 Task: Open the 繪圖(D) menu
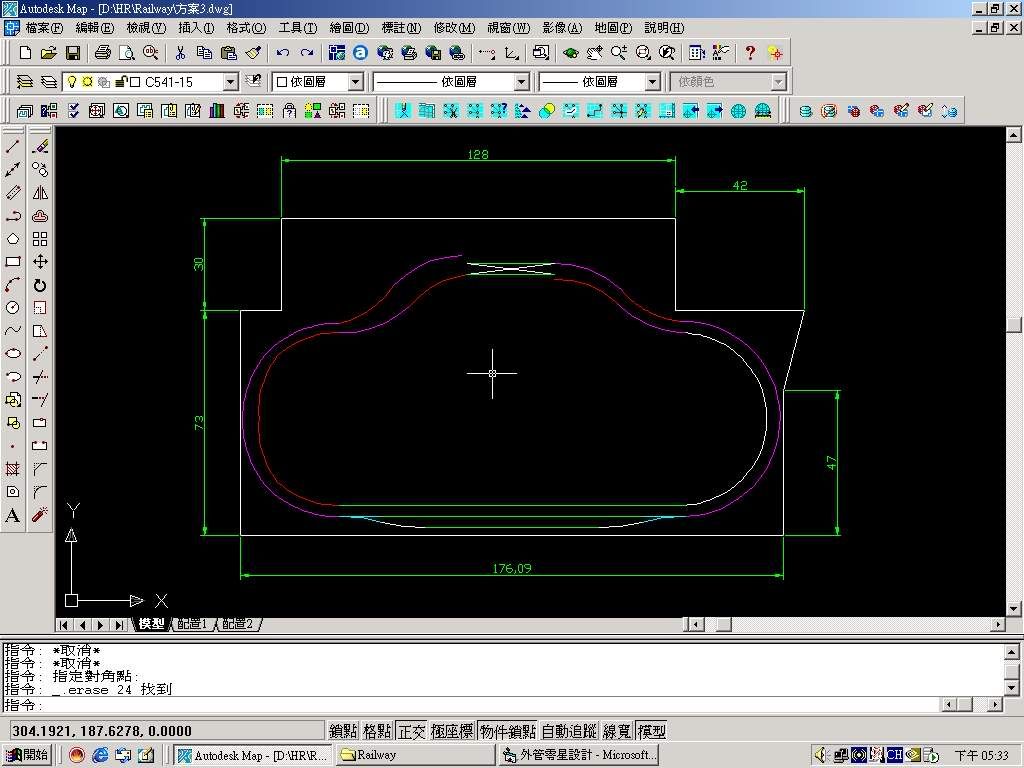tap(349, 28)
